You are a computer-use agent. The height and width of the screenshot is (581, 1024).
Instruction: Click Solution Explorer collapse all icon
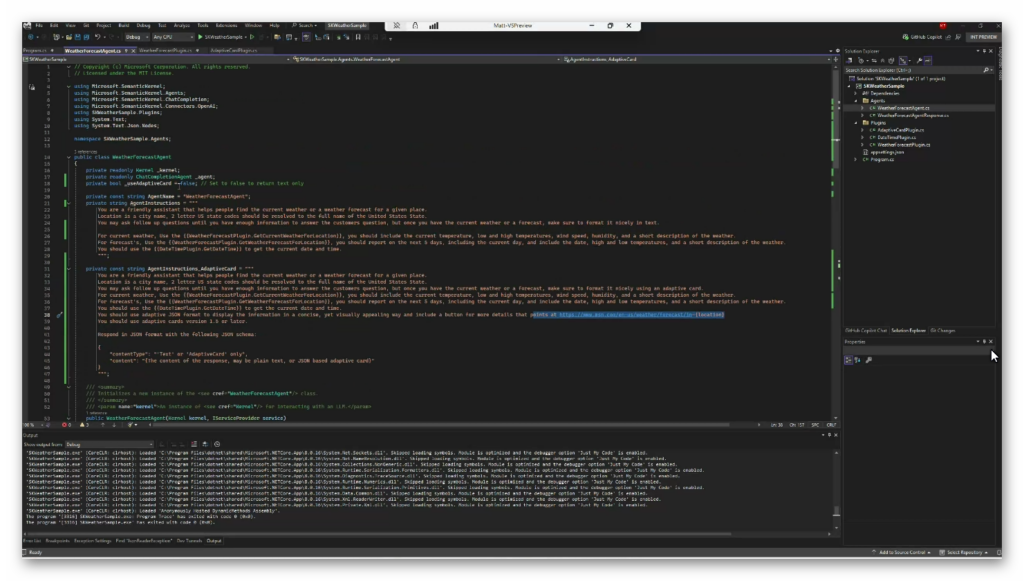click(x=882, y=60)
